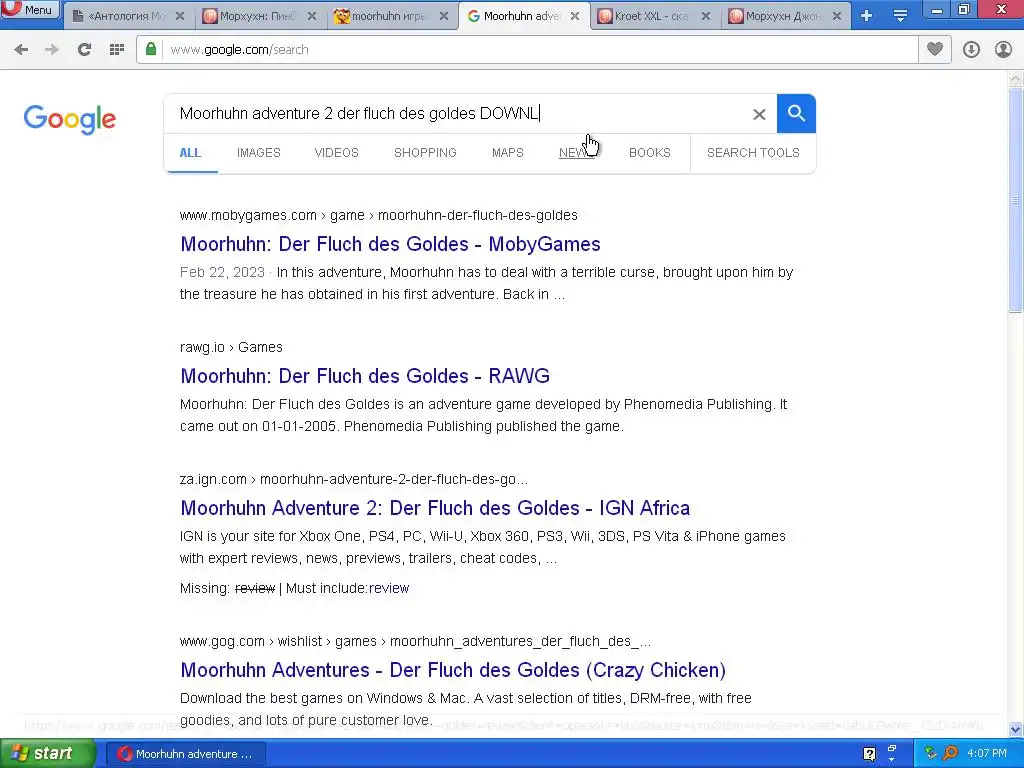Click the network connection tray icon
The height and width of the screenshot is (768, 1024).
point(931,754)
